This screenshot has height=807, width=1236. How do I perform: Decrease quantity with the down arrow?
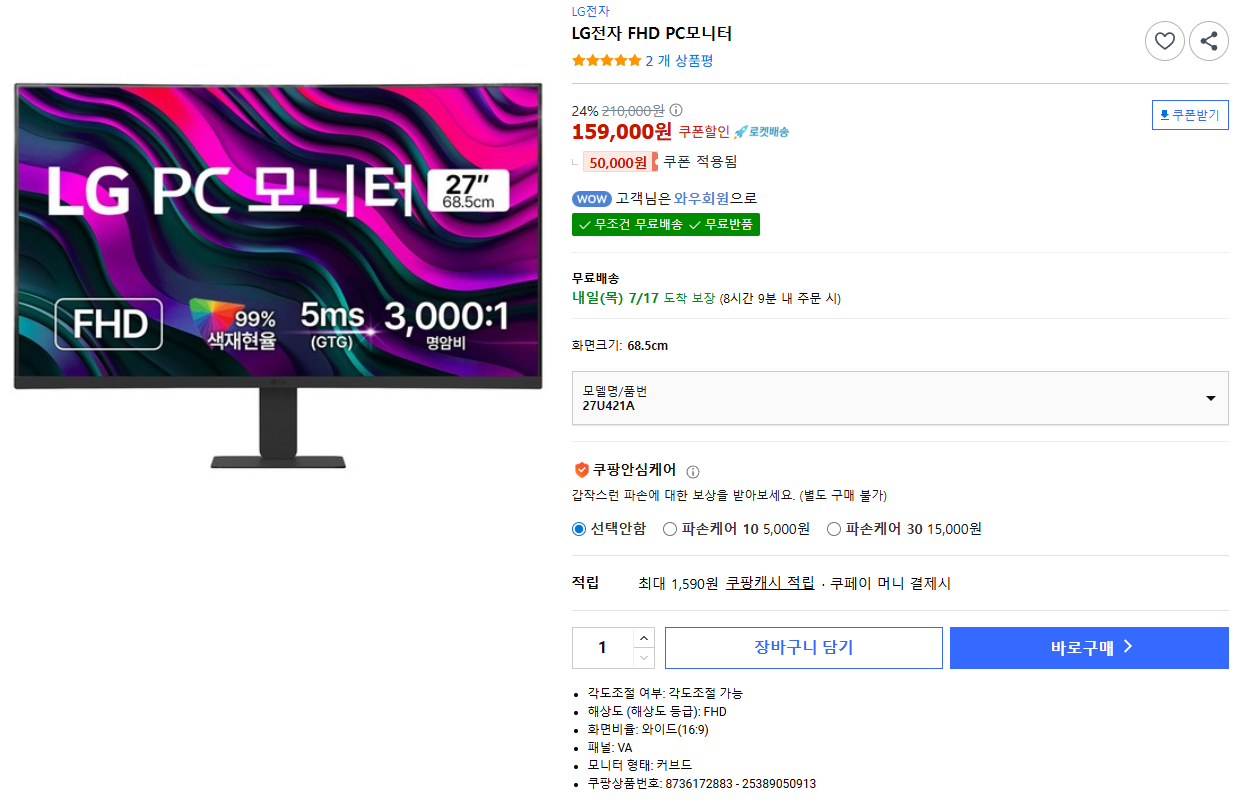coord(644,658)
